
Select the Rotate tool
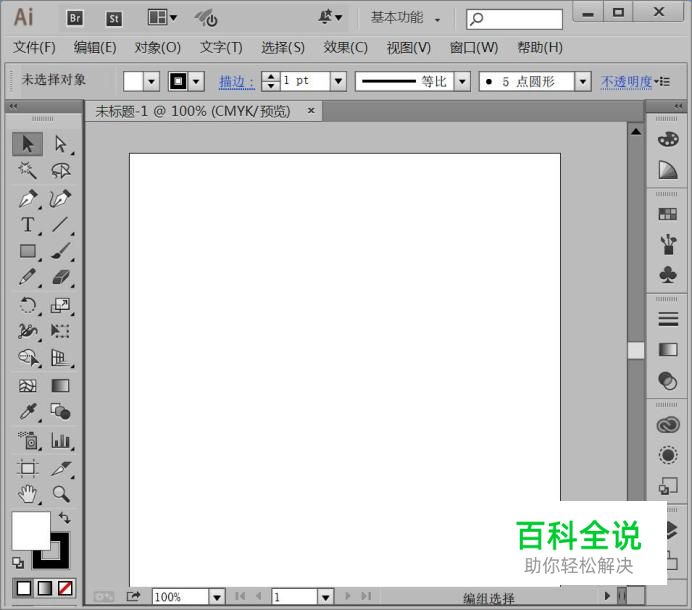coord(27,305)
